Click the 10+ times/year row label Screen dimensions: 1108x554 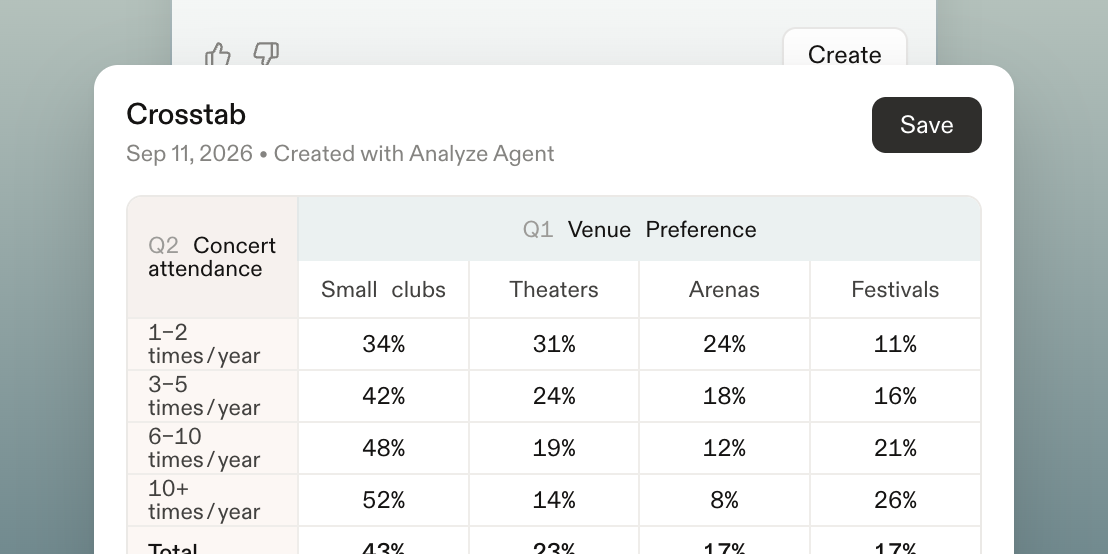pos(213,500)
